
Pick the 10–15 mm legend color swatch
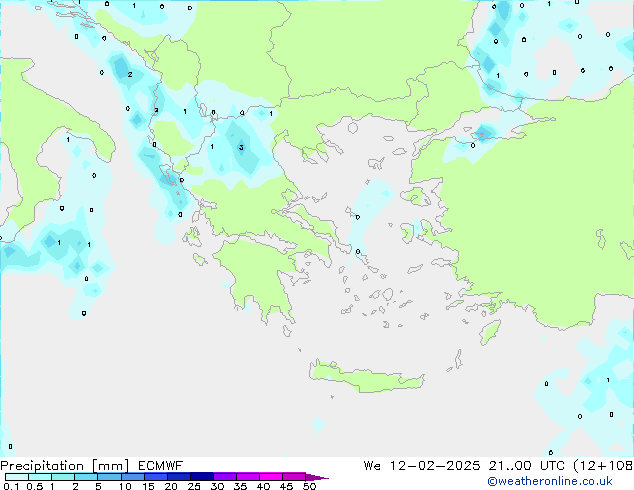[x=132, y=477]
